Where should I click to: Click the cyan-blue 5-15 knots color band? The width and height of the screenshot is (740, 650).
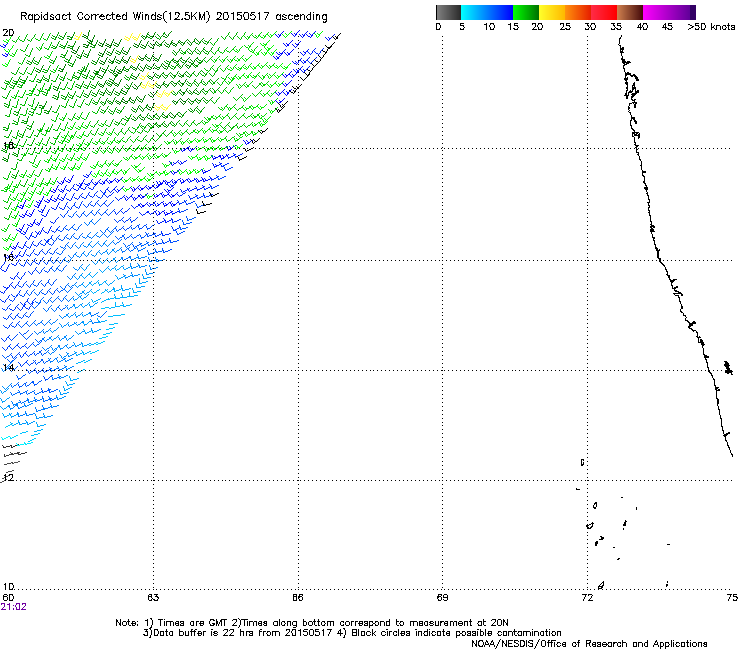coord(487,12)
